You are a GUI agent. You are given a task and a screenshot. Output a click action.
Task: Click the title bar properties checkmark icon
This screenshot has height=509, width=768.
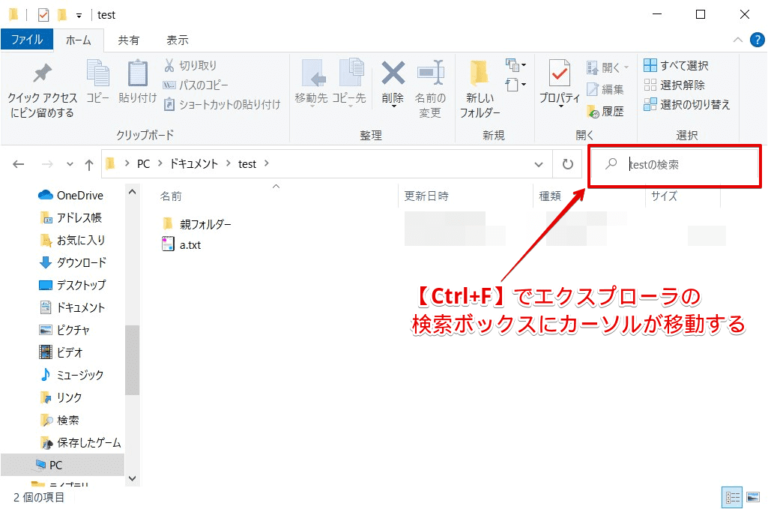pyautogui.click(x=43, y=15)
